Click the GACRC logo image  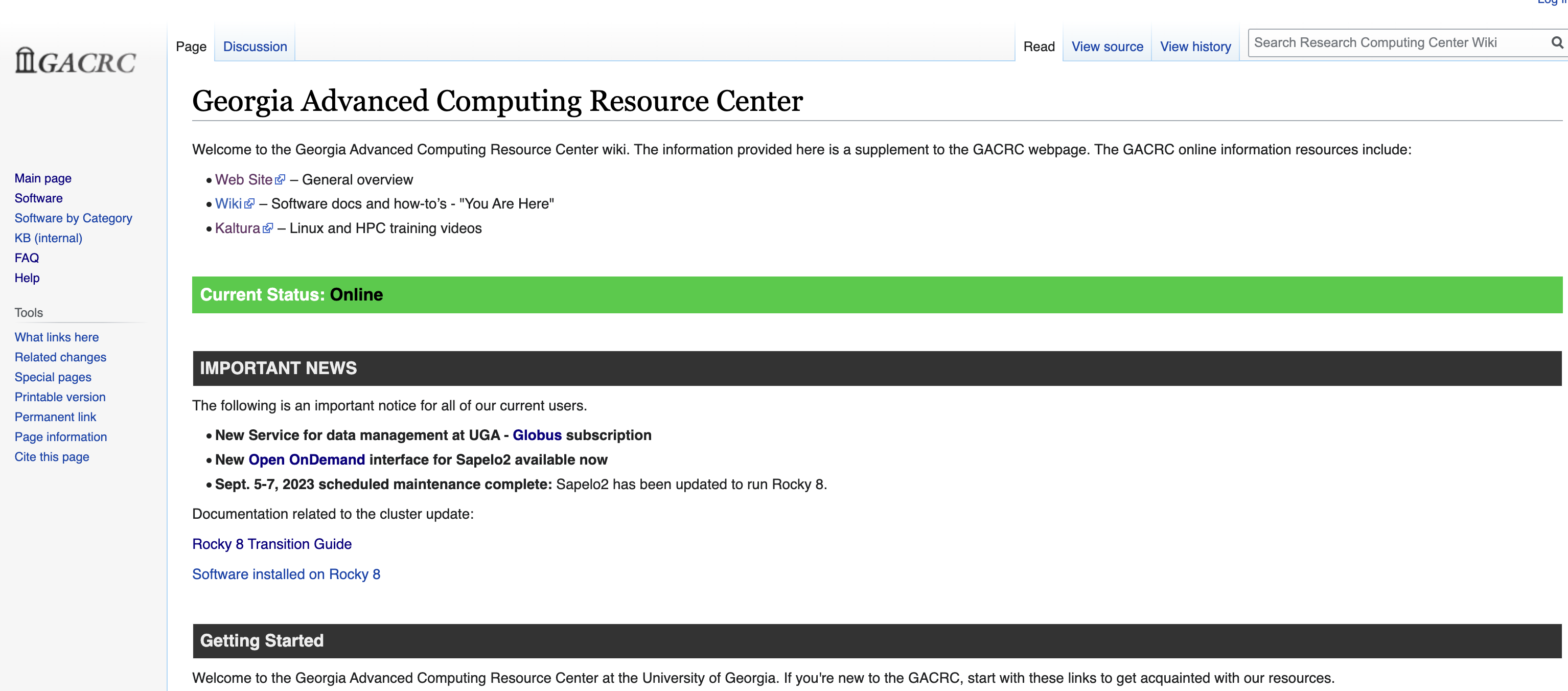pos(76,61)
